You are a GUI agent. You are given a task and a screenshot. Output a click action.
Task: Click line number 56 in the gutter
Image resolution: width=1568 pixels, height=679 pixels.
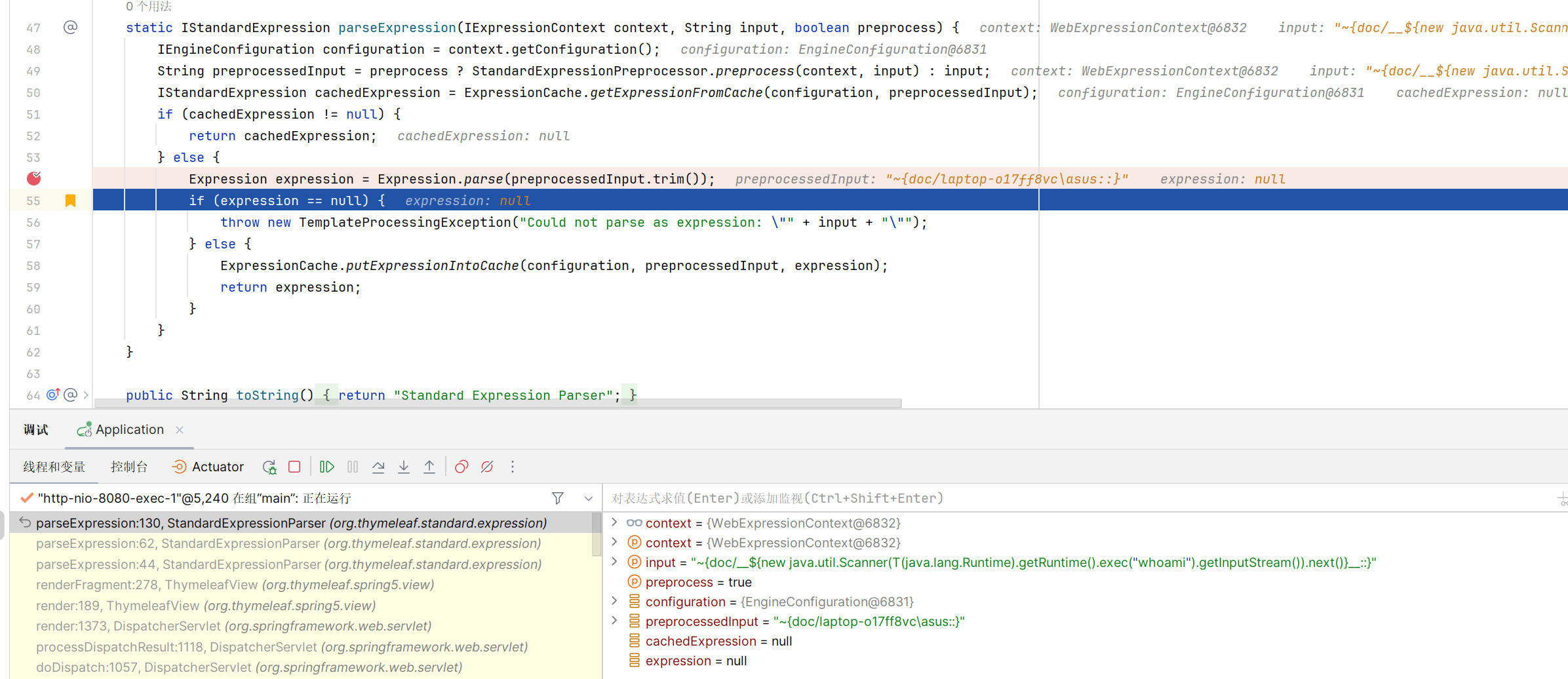coord(33,222)
